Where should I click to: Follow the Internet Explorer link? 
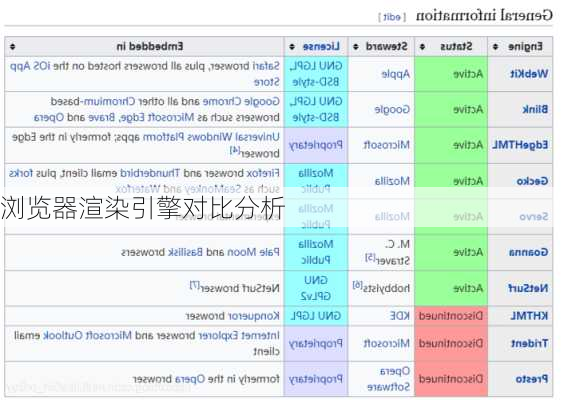click(x=239, y=336)
